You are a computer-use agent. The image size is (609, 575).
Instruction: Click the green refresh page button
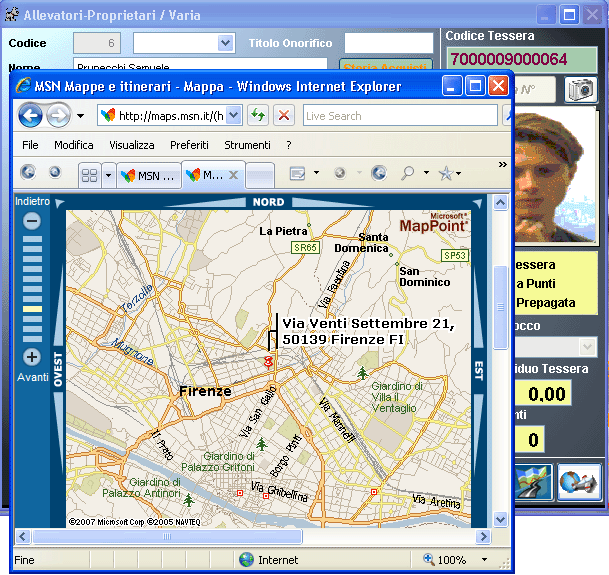pyautogui.click(x=258, y=115)
